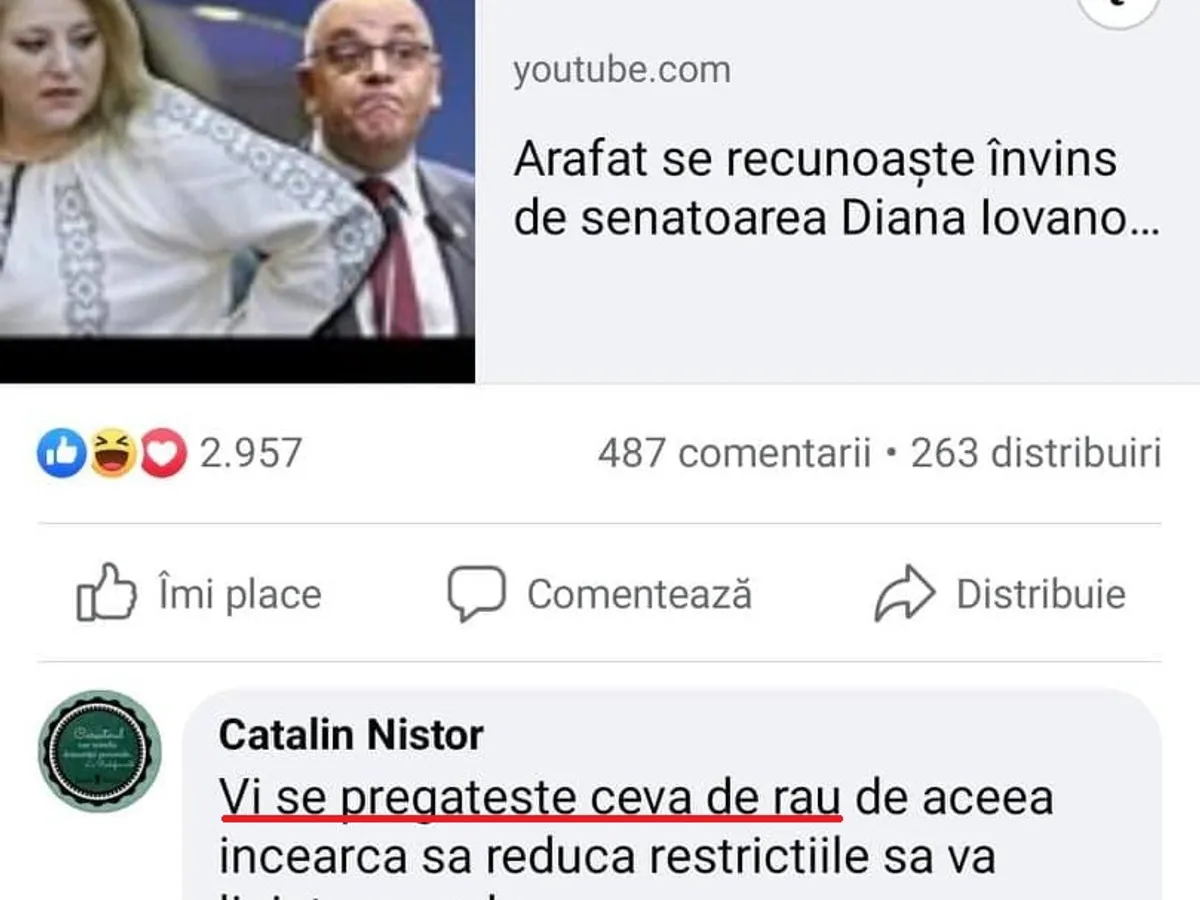
Task: Open the video preview thumbnail image
Action: [237, 190]
